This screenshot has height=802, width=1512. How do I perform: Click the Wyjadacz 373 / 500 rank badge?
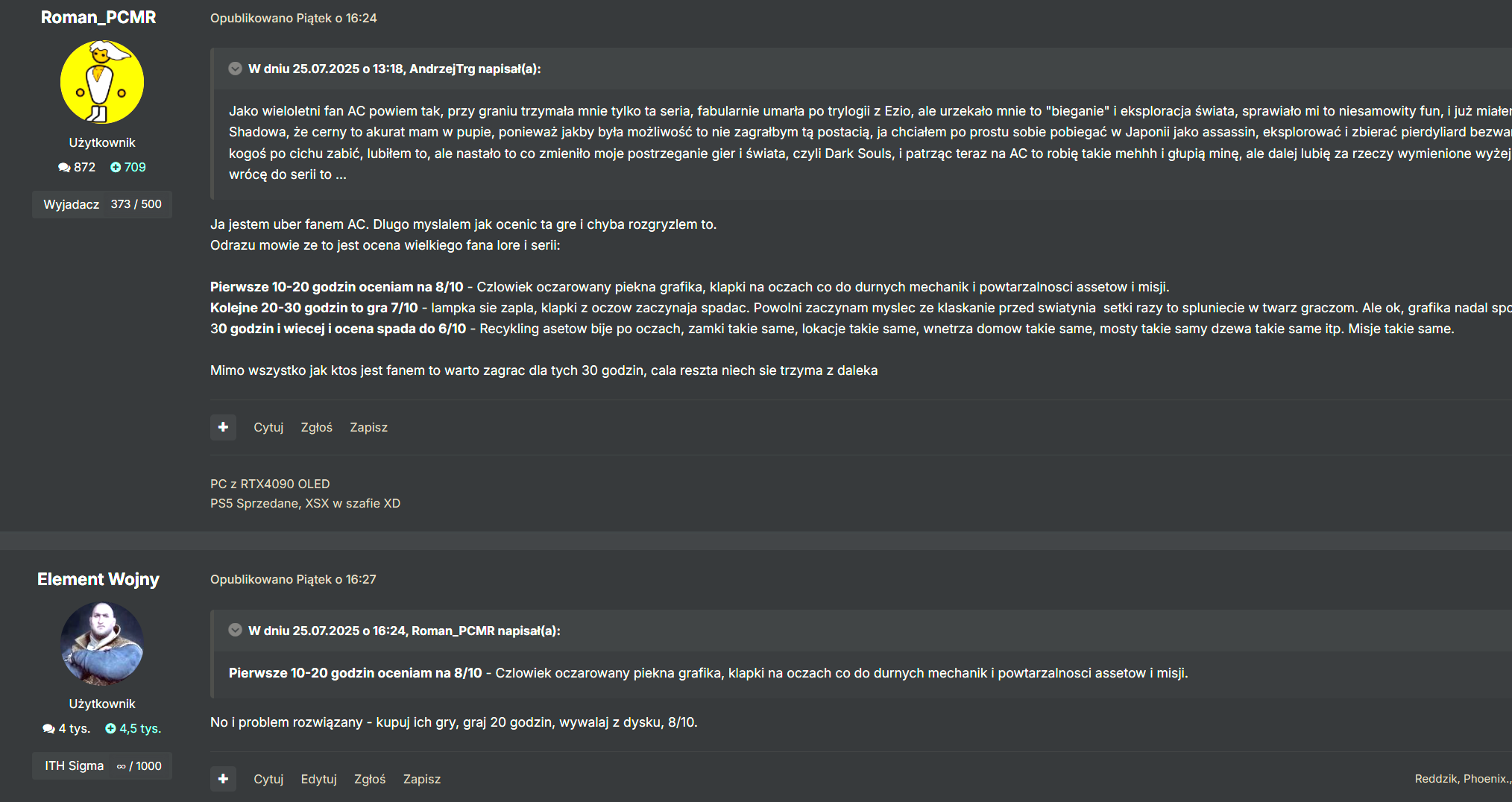point(102,204)
